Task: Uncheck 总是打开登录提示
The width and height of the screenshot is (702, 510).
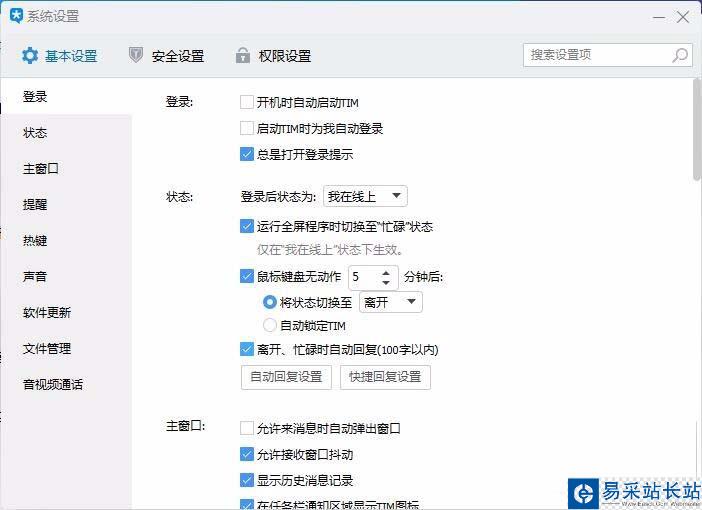Action: pyautogui.click(x=247, y=154)
